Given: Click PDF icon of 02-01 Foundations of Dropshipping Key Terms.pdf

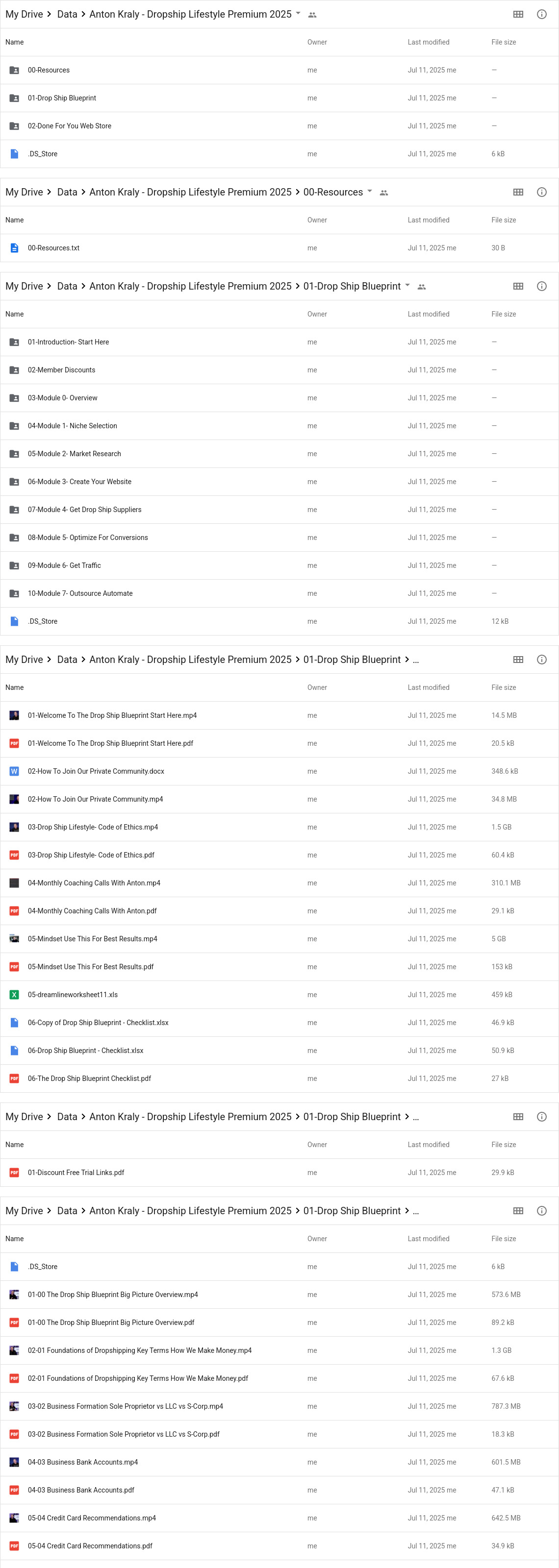Looking at the screenshot, I should click(14, 1378).
